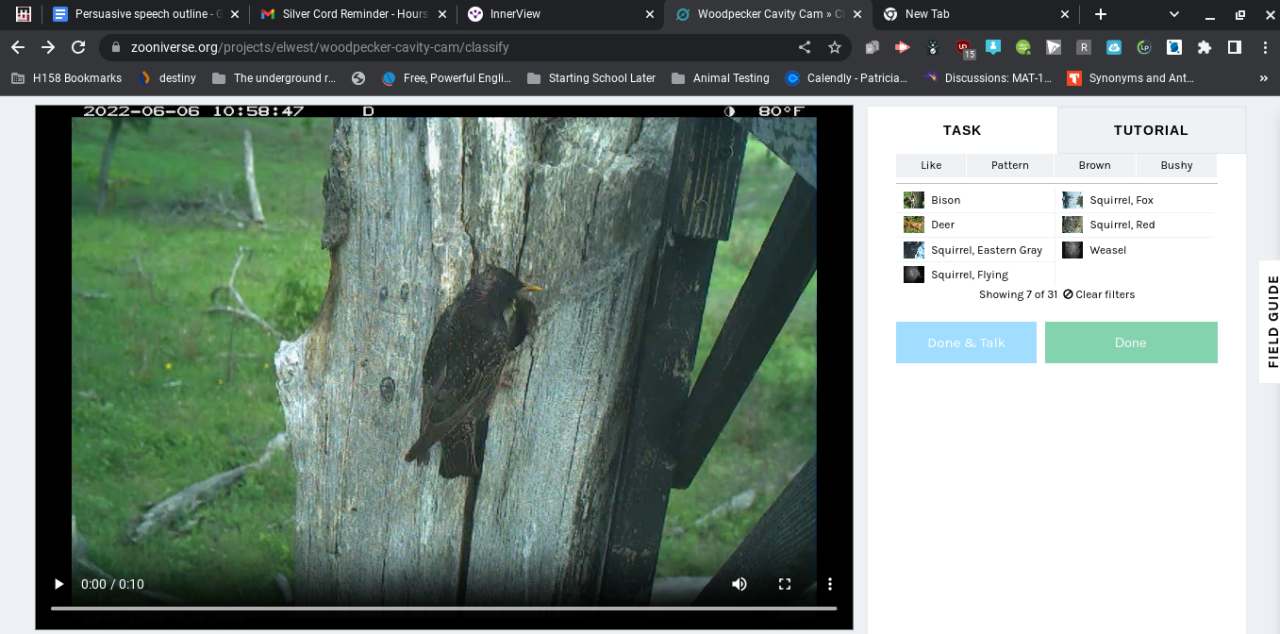Open the Like filter
The image size is (1280, 634).
(x=931, y=165)
